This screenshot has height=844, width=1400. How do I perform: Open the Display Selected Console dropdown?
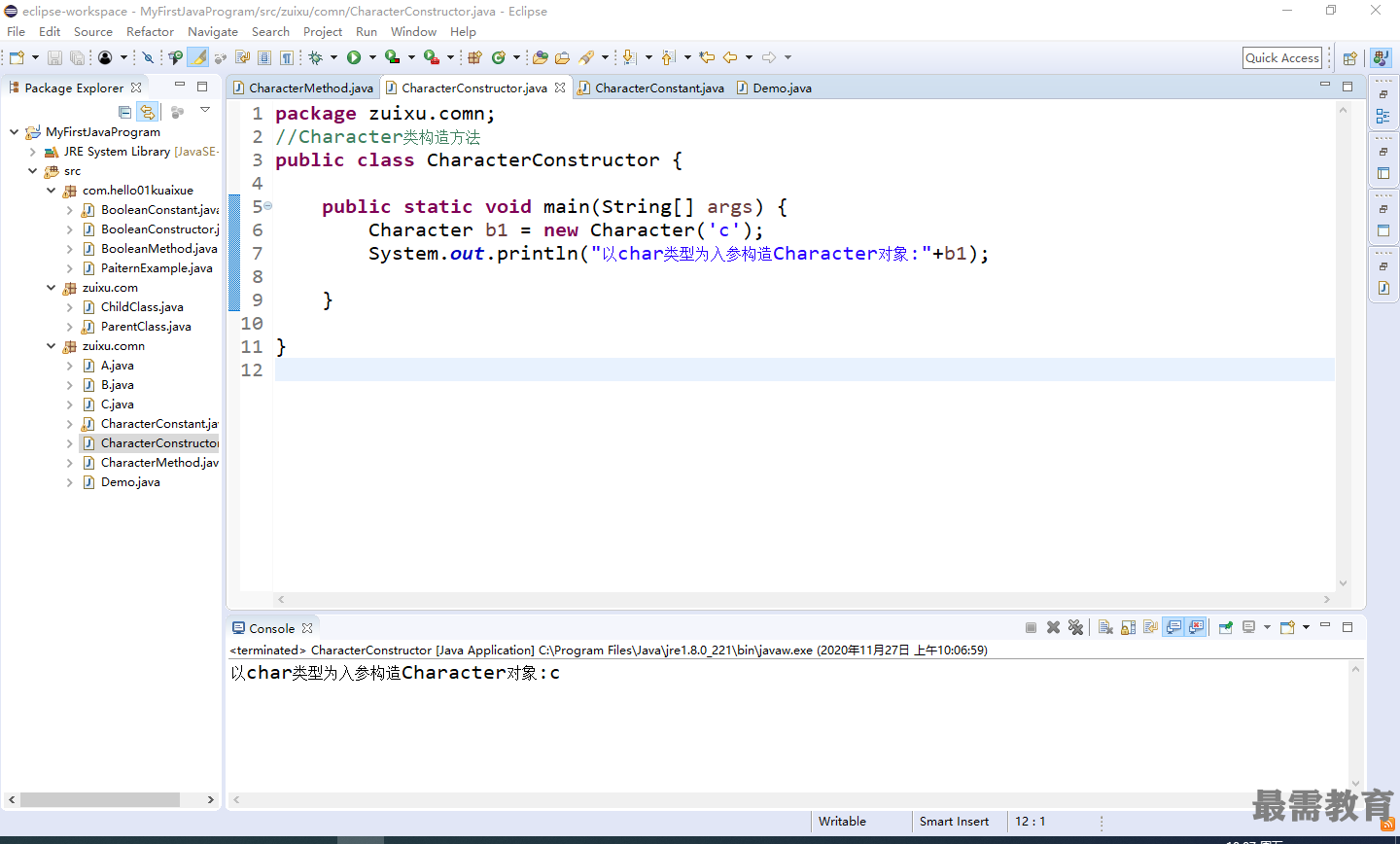(x=1267, y=628)
